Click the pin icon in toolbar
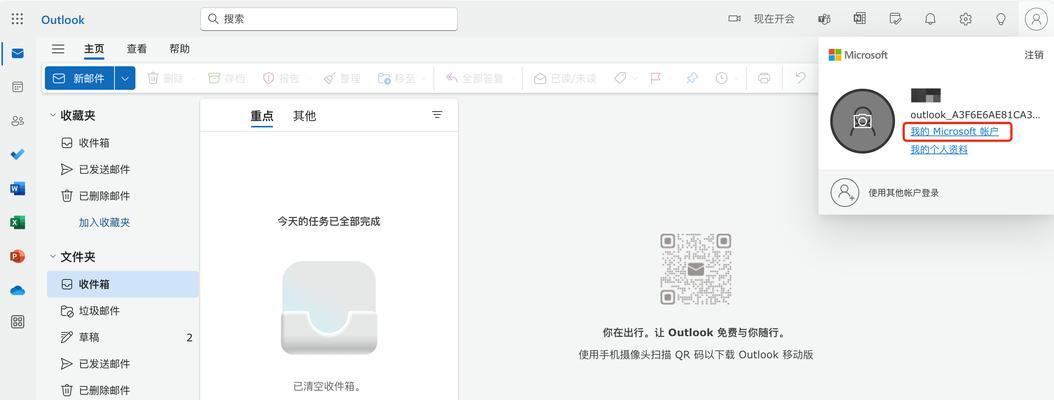Screen dimensions: 1054x400 [x=692, y=79]
